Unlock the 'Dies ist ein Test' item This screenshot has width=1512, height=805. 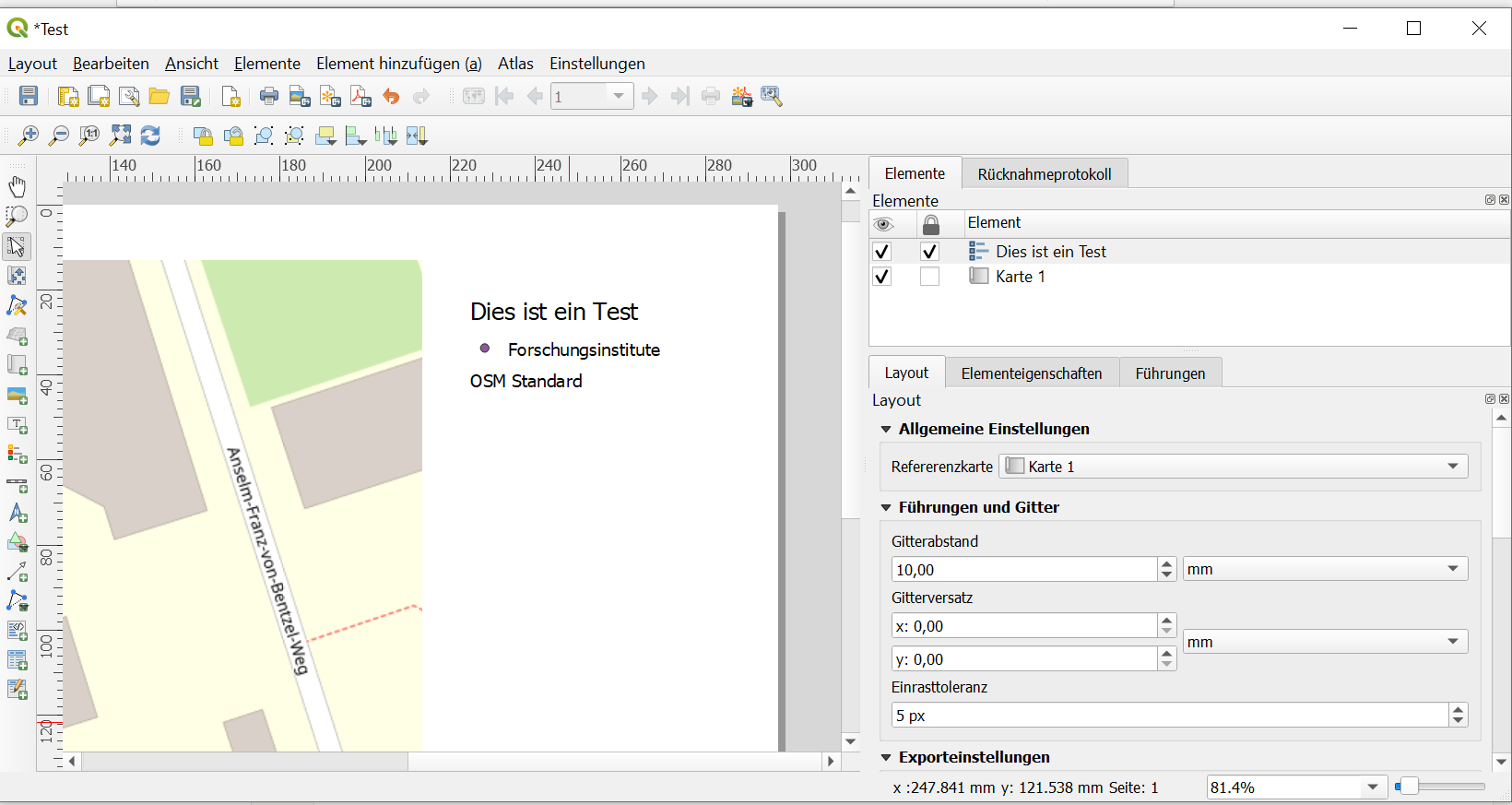pyautogui.click(x=929, y=252)
